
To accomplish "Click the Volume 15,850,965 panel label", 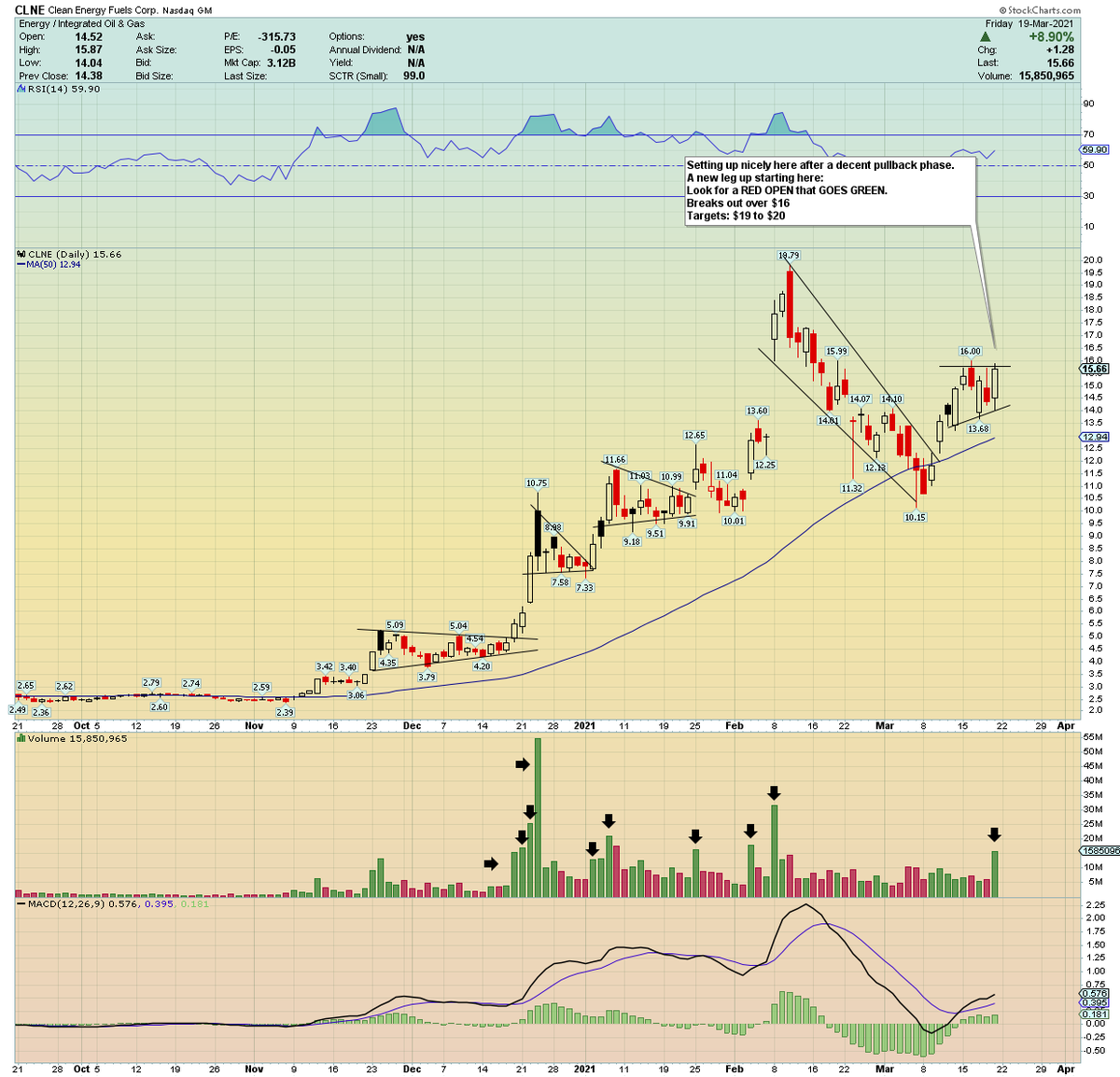I will (x=77, y=738).
